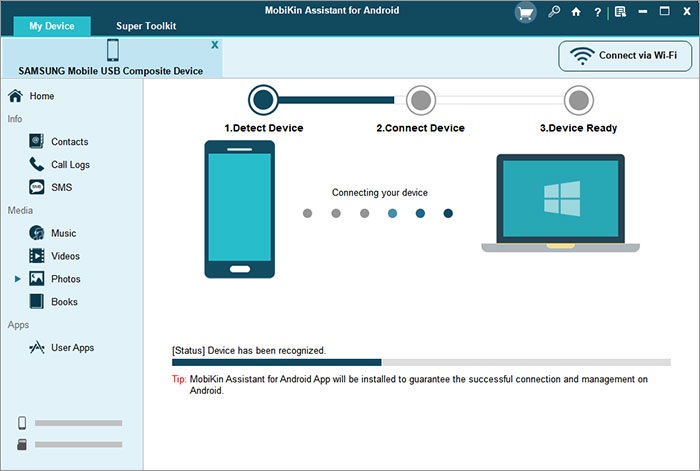
Task: Maximize the MobiKin window
Action: pyautogui.click(x=665, y=11)
